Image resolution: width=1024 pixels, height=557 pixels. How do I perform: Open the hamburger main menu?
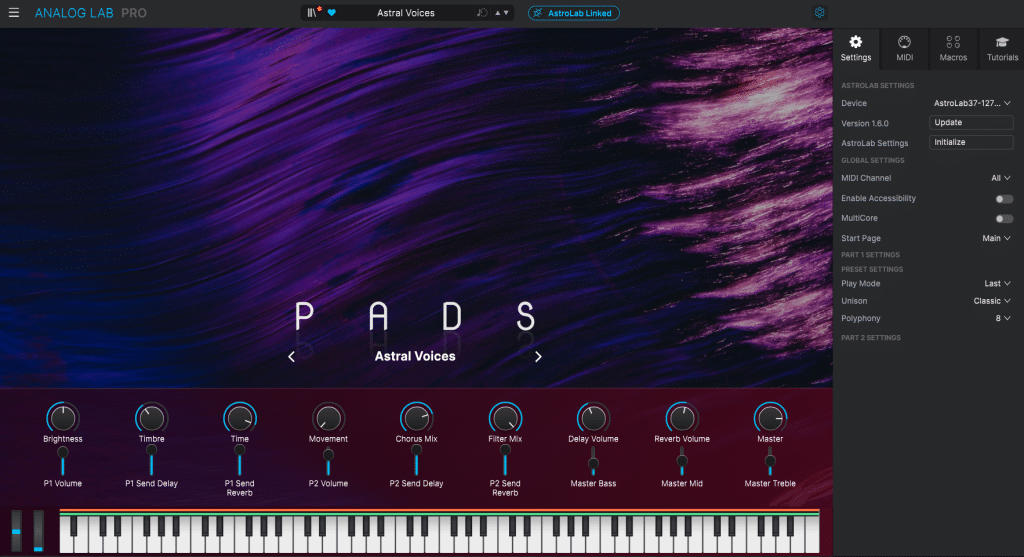pyautogui.click(x=14, y=13)
